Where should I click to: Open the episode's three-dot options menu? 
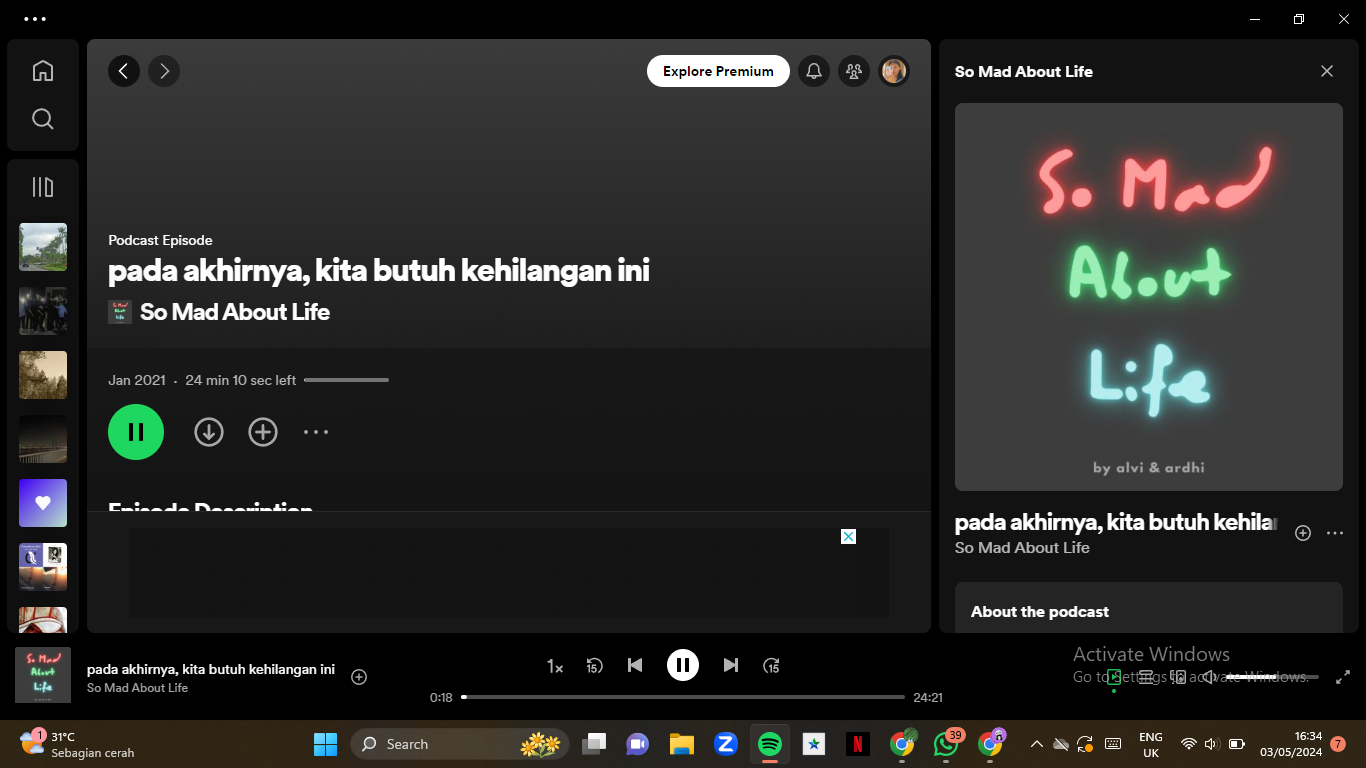click(x=316, y=432)
